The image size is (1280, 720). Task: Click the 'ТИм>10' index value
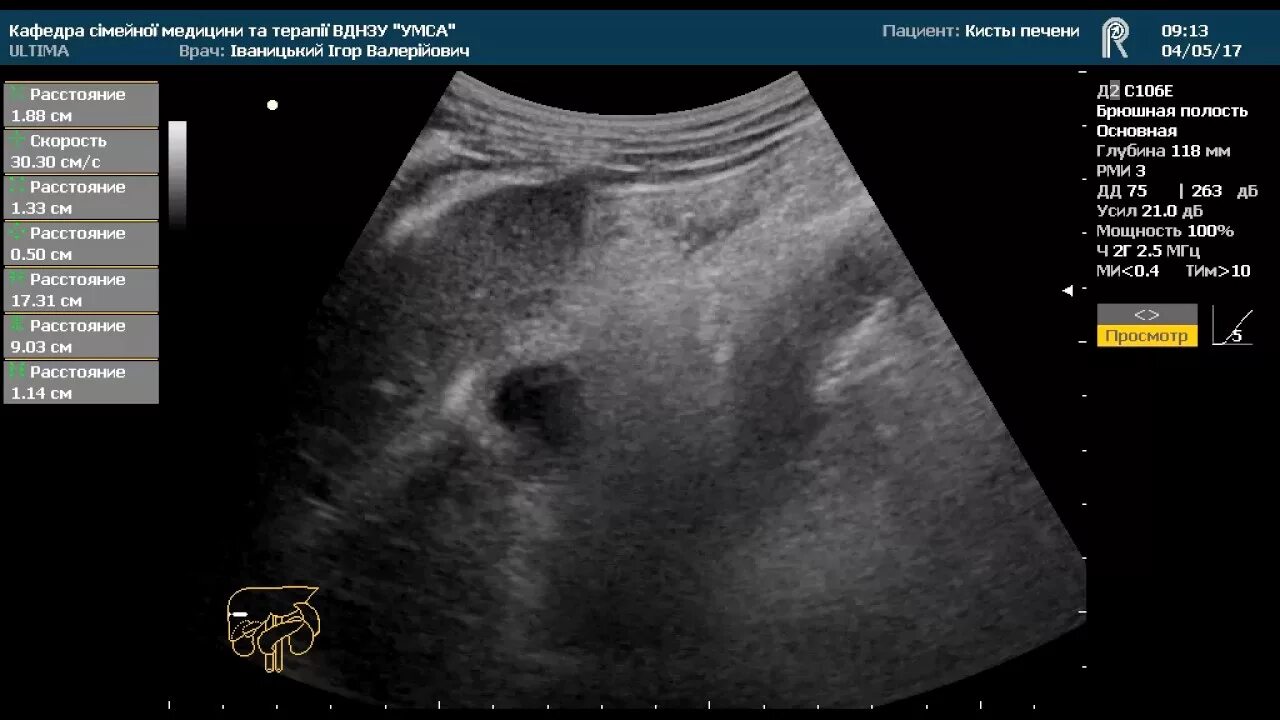tap(1218, 271)
